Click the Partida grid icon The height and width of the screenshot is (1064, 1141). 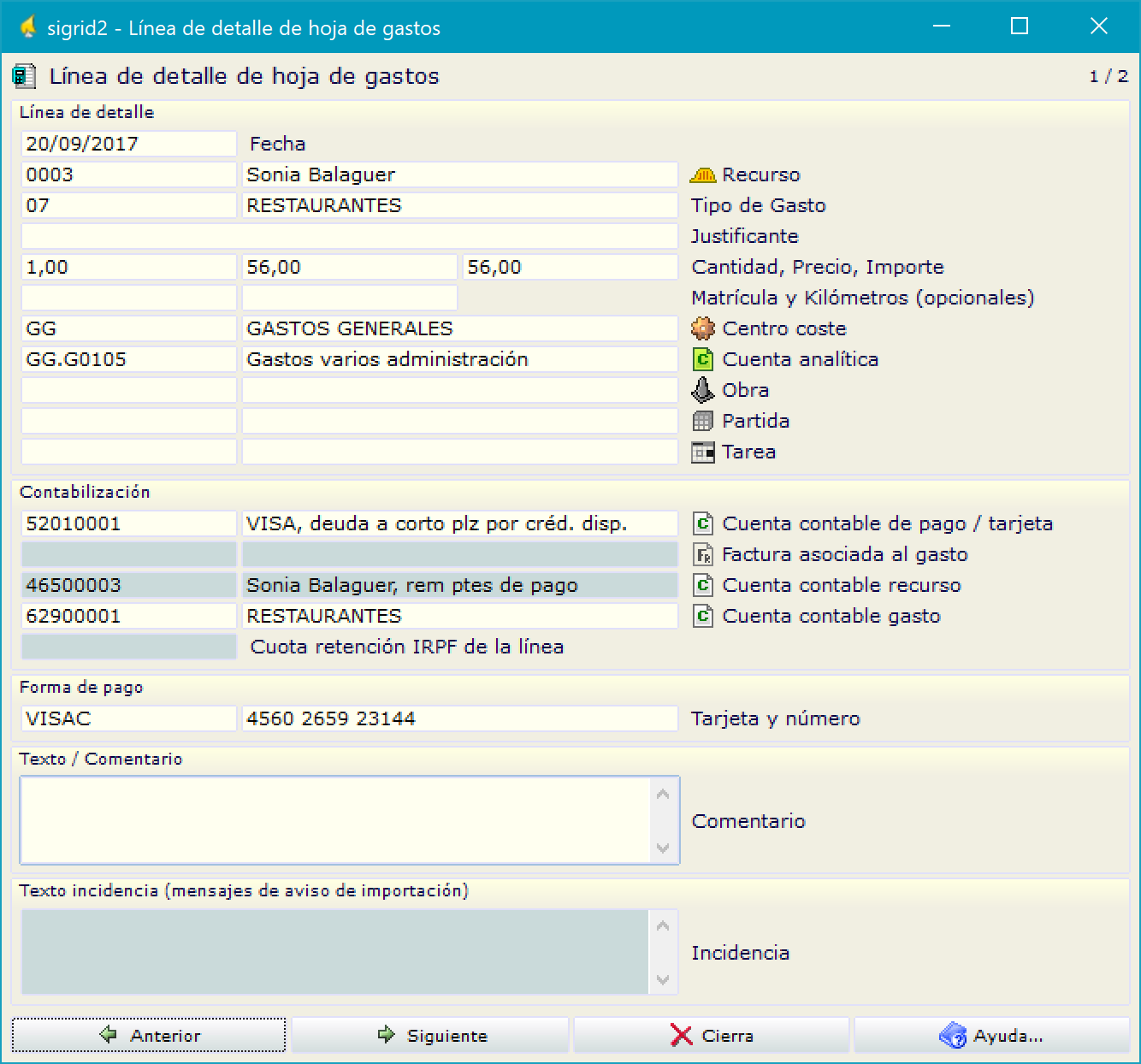(702, 421)
